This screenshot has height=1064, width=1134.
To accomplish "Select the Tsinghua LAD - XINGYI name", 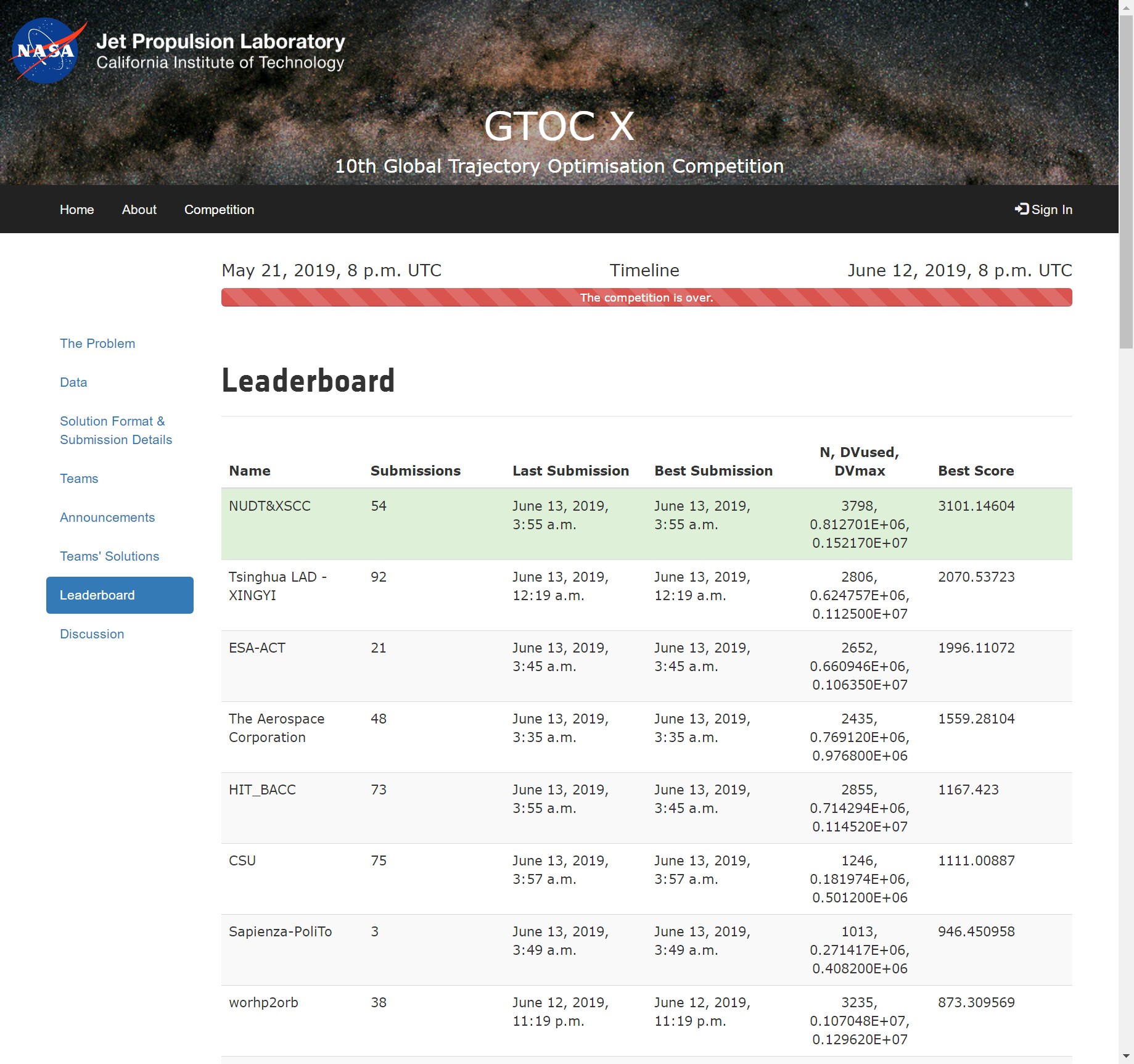I will [x=277, y=586].
